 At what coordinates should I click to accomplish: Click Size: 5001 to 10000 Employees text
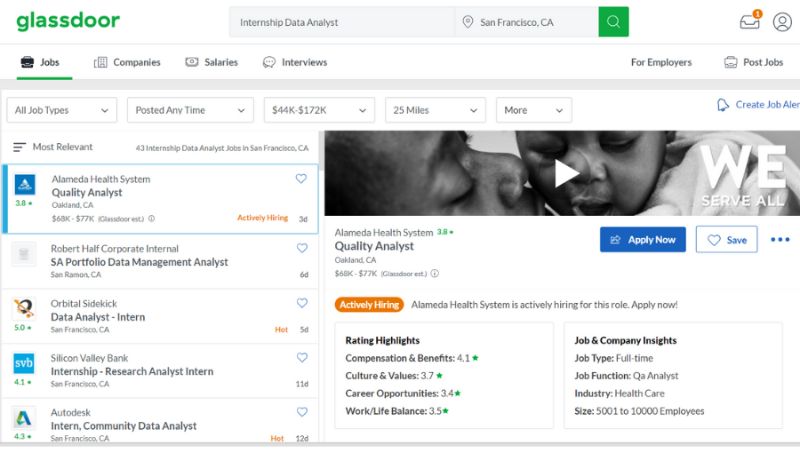coord(639,411)
